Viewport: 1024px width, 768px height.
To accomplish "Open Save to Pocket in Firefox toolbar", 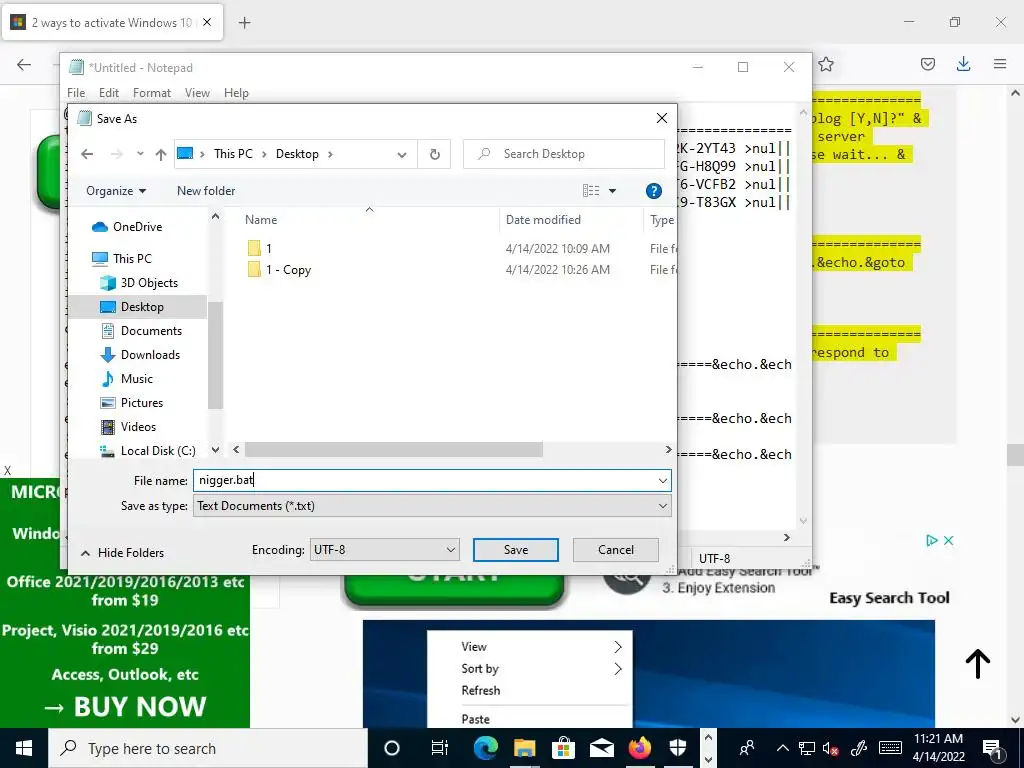I will [x=927, y=64].
